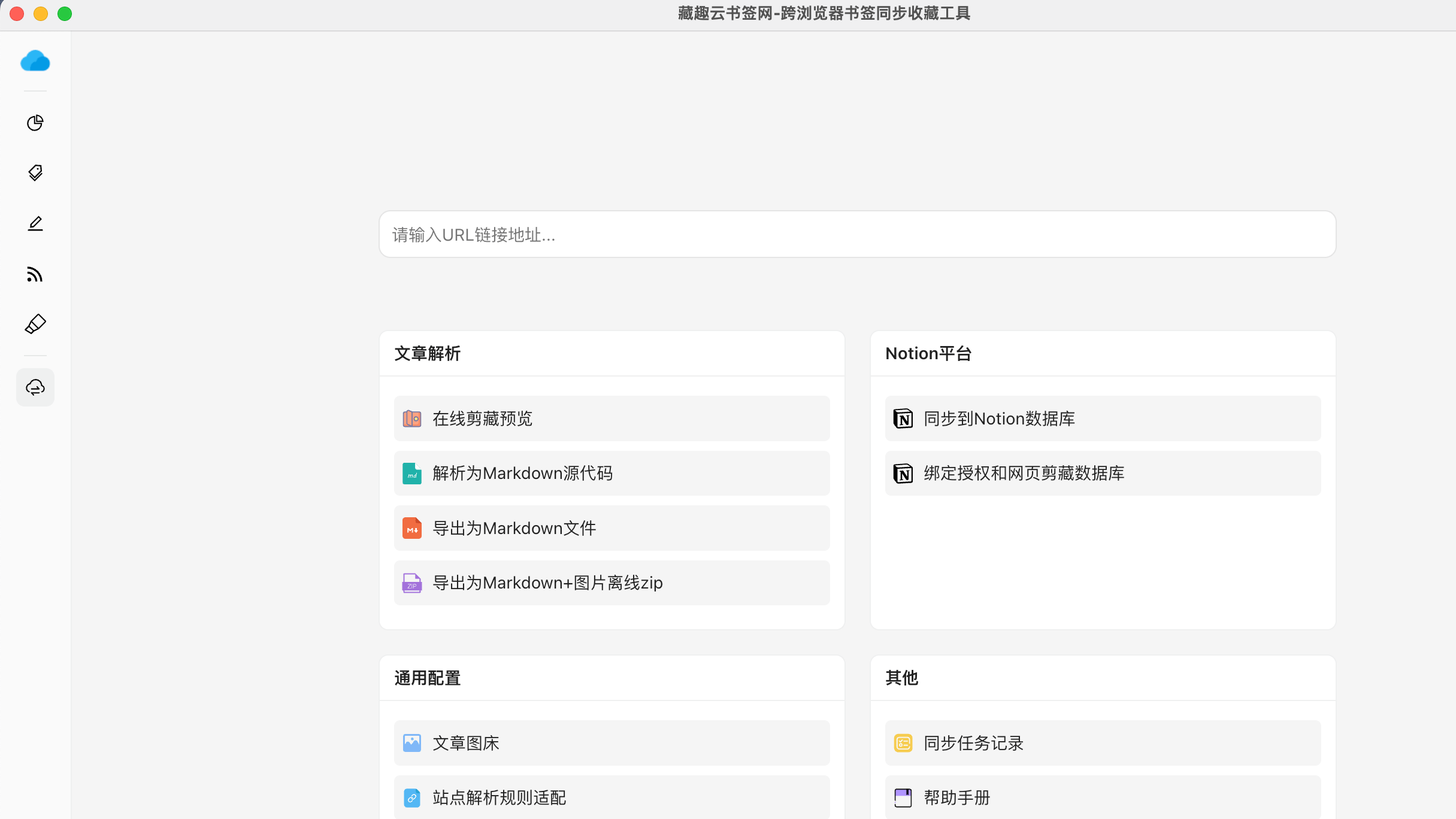Click the 其他 section heading
Viewport: 1456px width, 819px height.
point(902,678)
